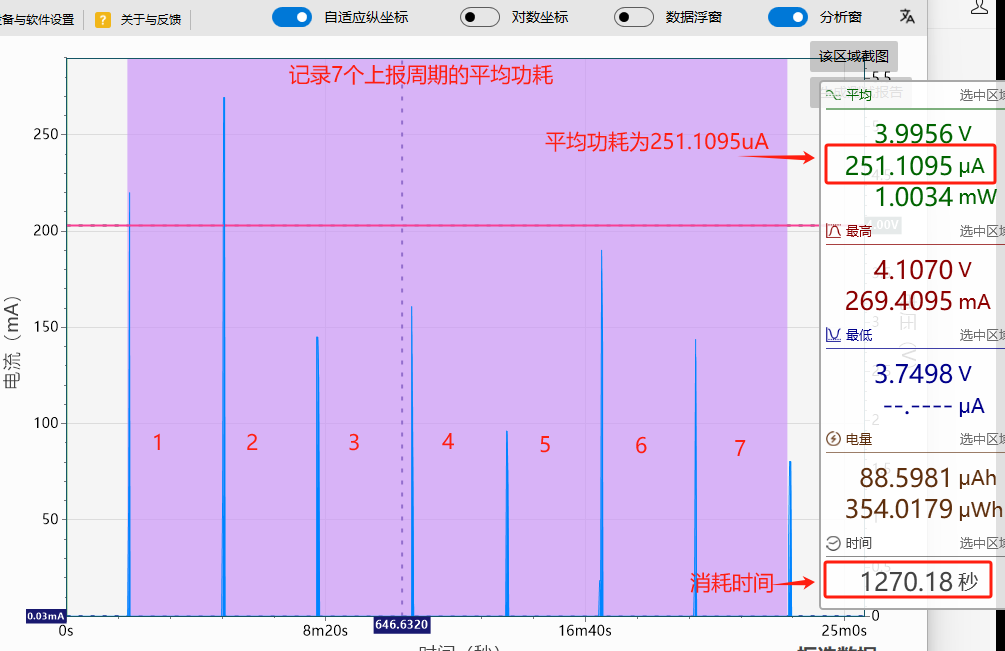Open 设备与软件设置 menu
Screen dimensions: 1005x651
tap(37, 20)
